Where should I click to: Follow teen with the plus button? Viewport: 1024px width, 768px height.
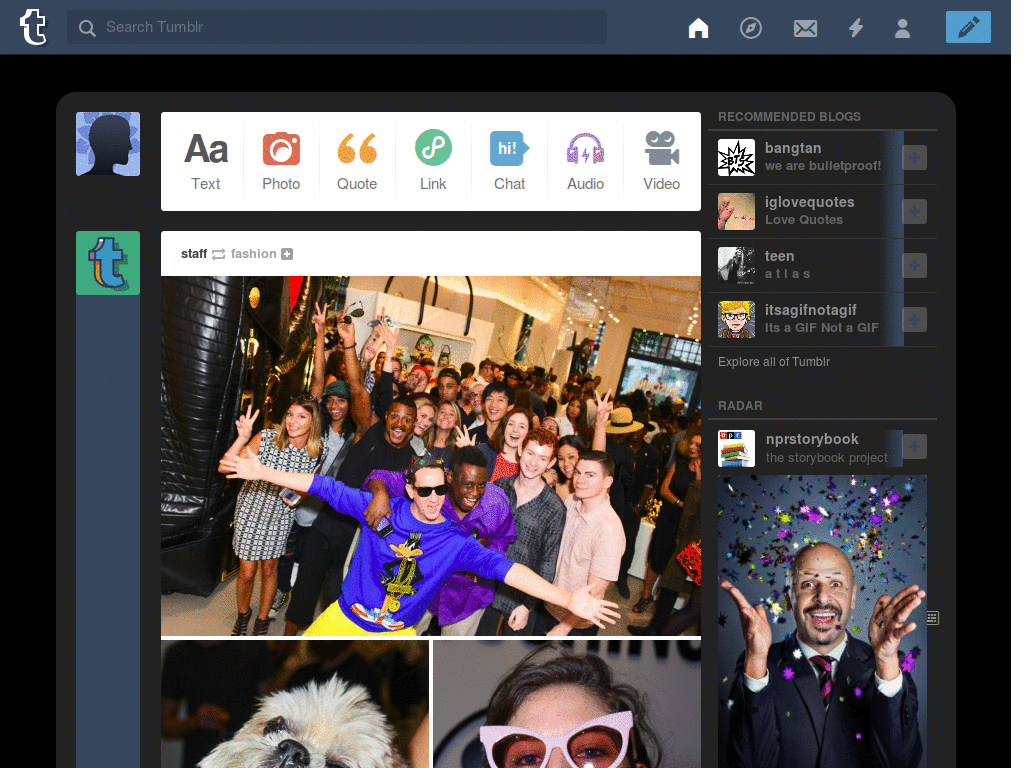914,265
